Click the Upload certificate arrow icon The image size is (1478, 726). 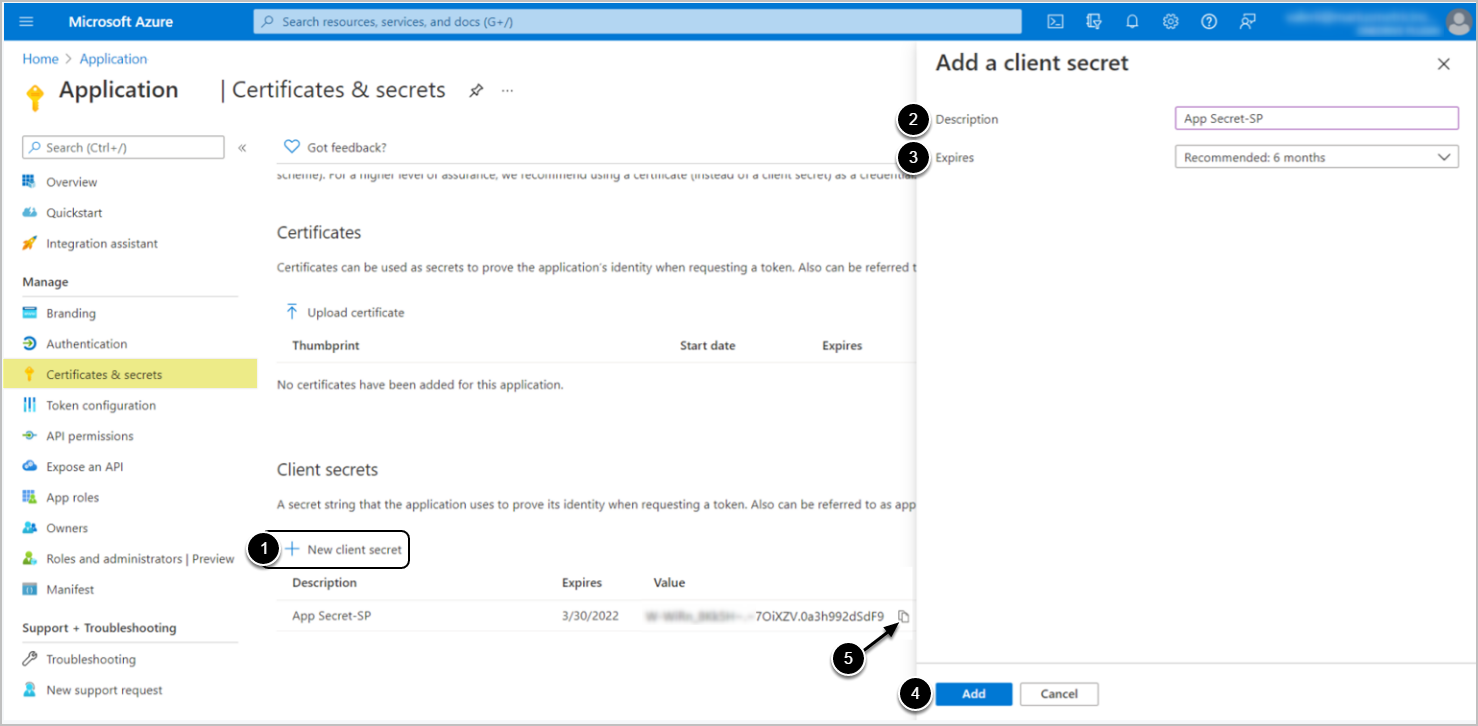click(292, 312)
